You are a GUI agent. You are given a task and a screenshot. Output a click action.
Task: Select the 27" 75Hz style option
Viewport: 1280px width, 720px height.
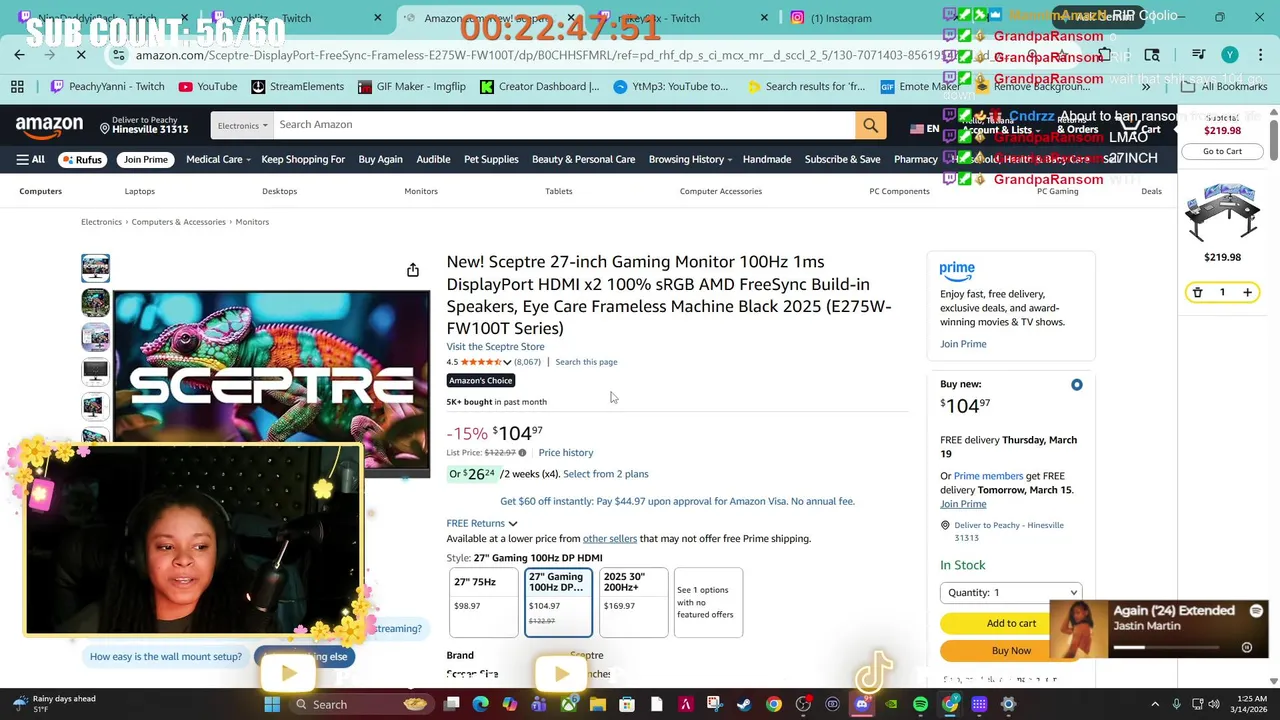[x=484, y=602]
